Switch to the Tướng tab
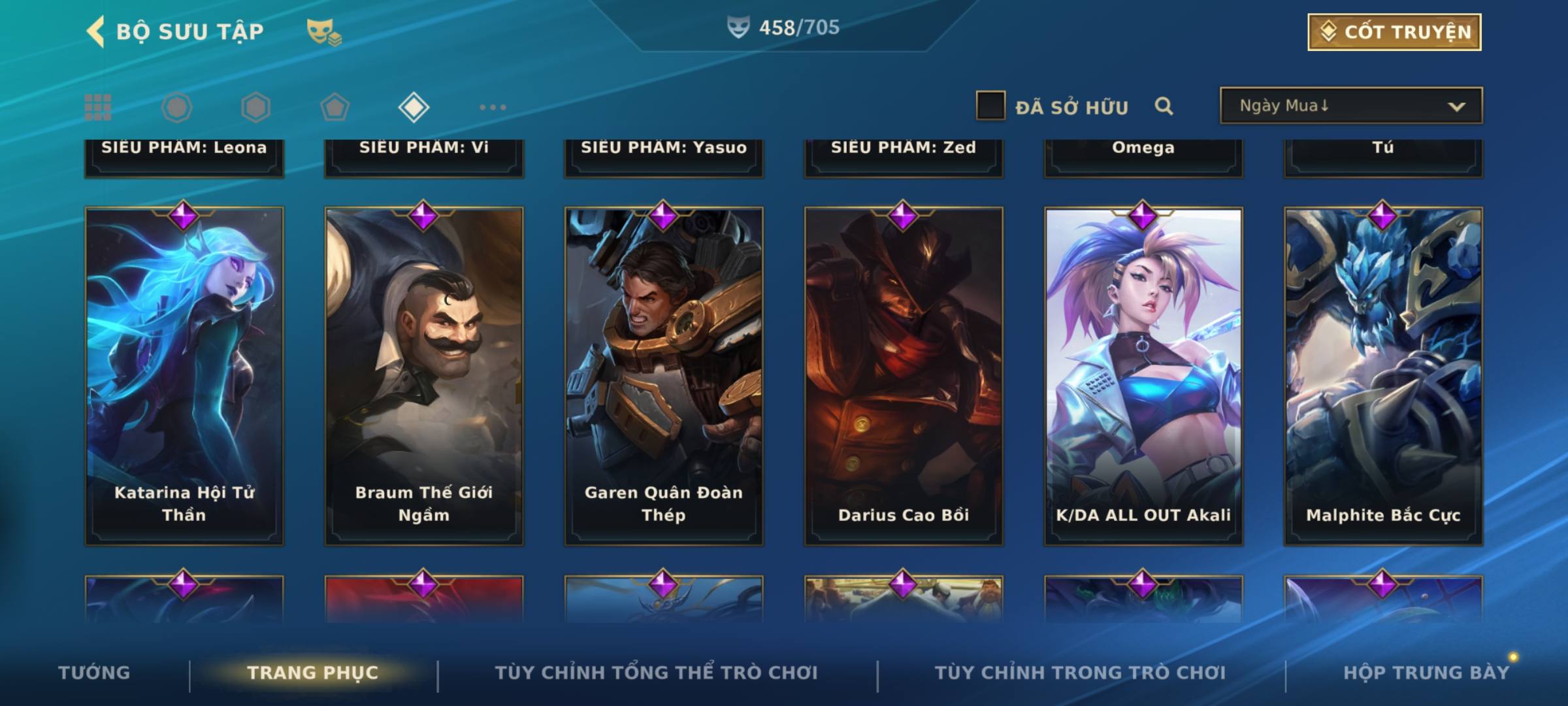 coord(94,672)
